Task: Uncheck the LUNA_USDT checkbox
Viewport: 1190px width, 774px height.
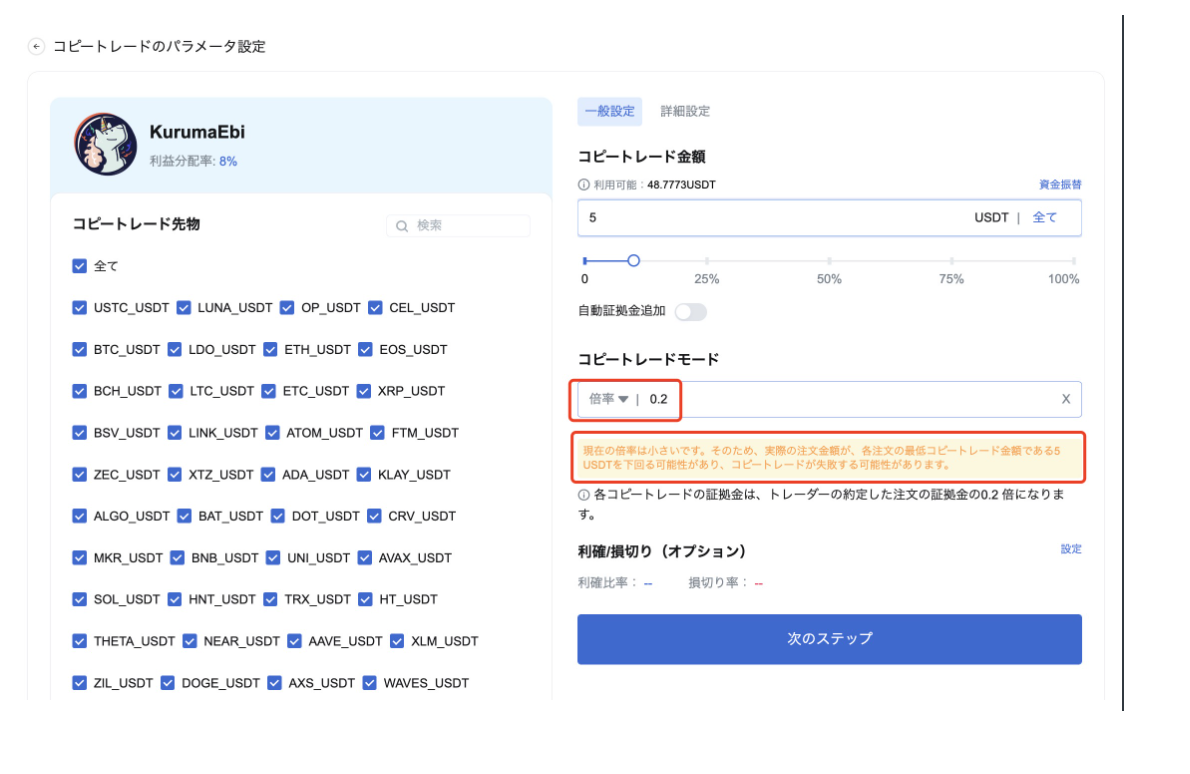Action: [x=184, y=307]
